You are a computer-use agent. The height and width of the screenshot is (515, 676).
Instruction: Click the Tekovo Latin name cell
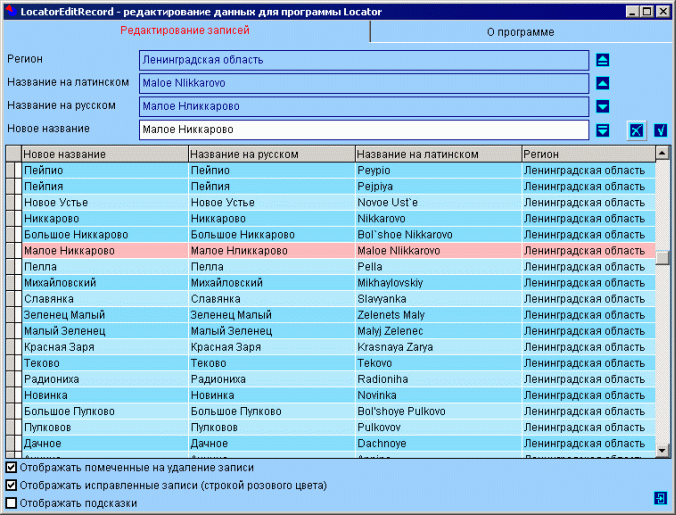click(x=438, y=363)
